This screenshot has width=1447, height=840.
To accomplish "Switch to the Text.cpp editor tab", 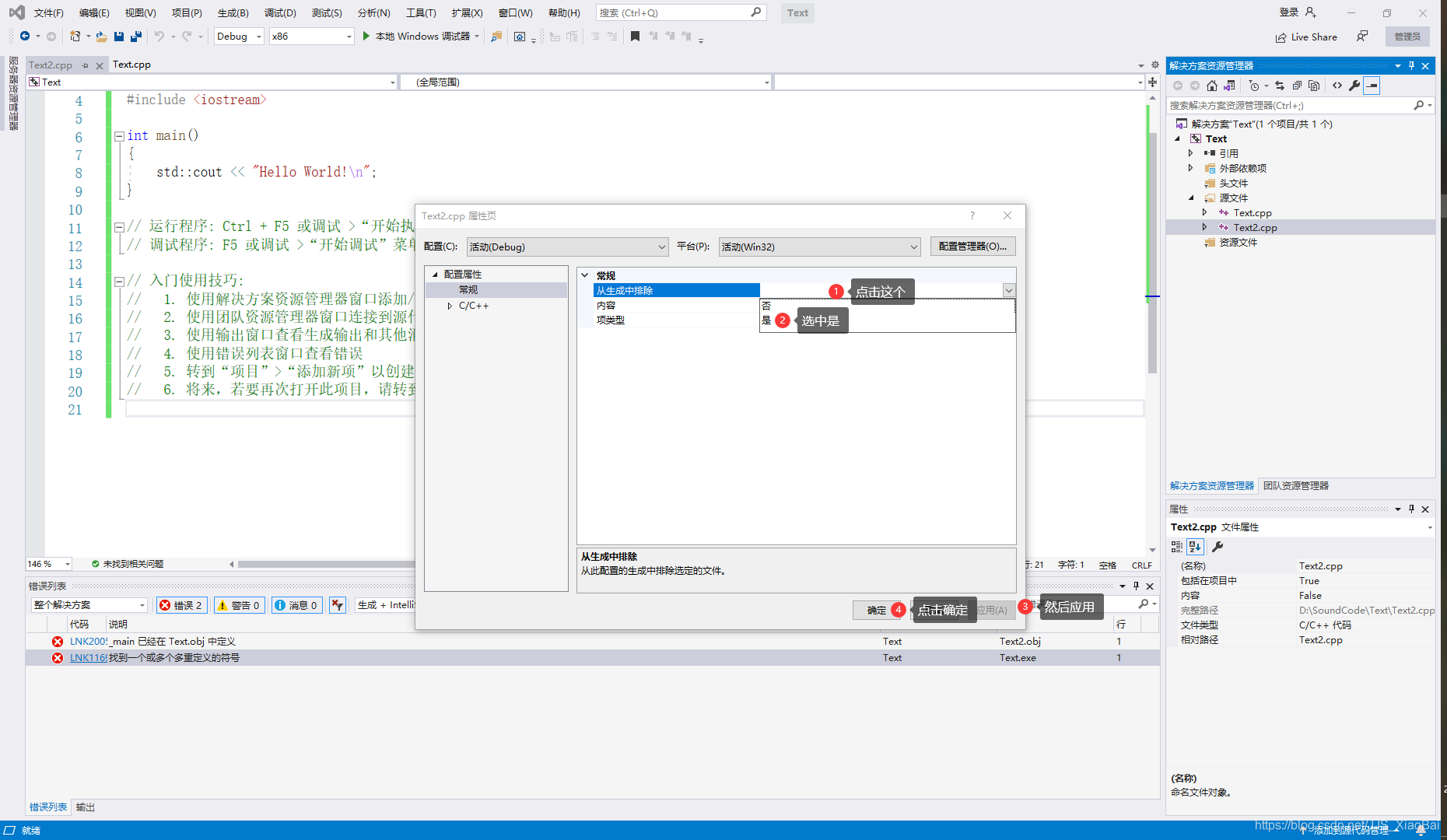I will pyautogui.click(x=131, y=65).
